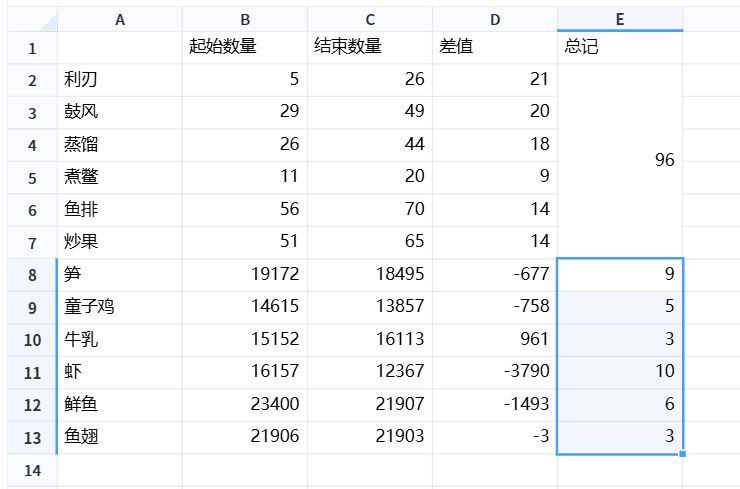The width and height of the screenshot is (740, 489).
Task: Select the cell labeled 利刃
Action: [x=120, y=80]
